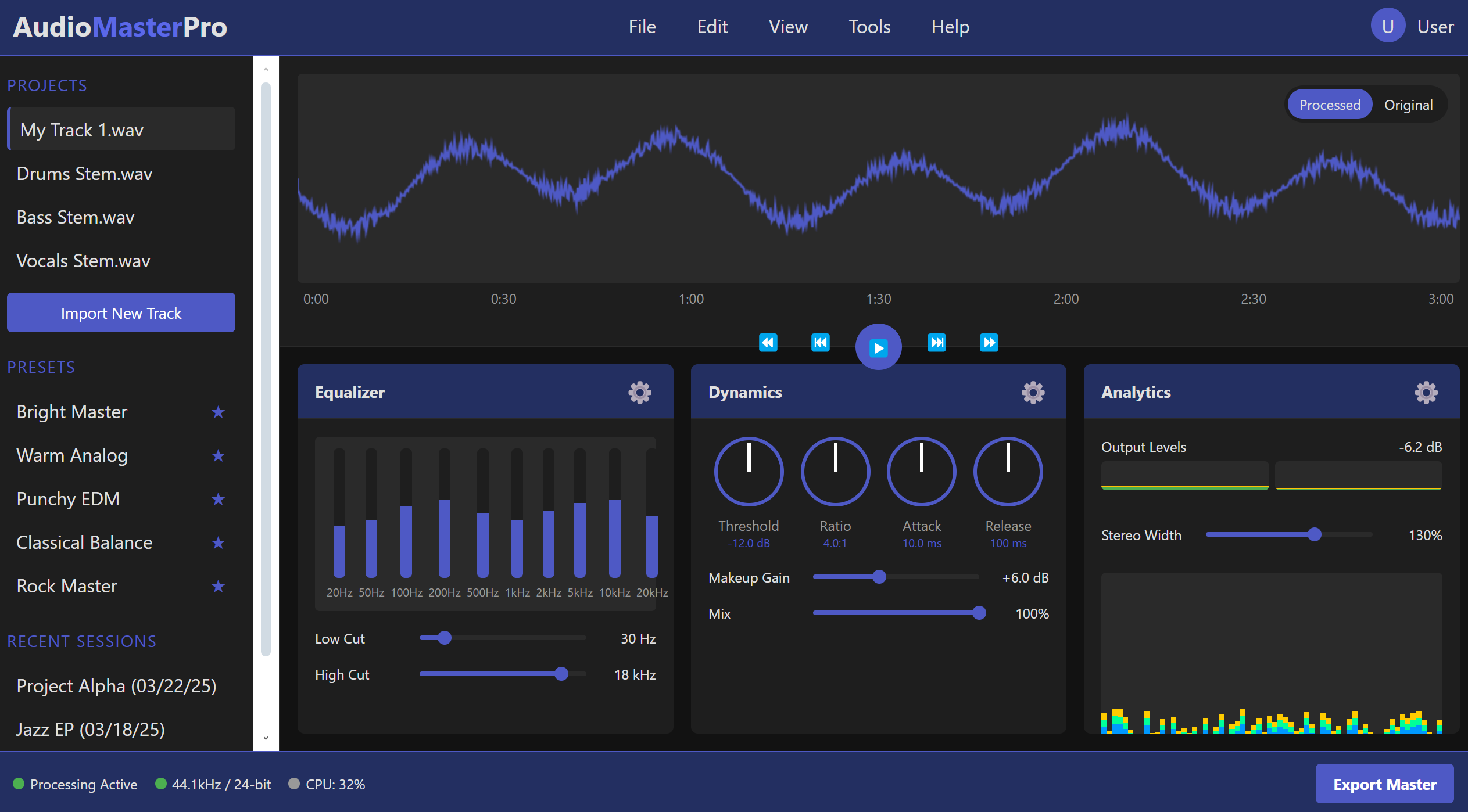Viewport: 1468px width, 812px height.
Task: Open the Edit menu
Action: click(712, 27)
